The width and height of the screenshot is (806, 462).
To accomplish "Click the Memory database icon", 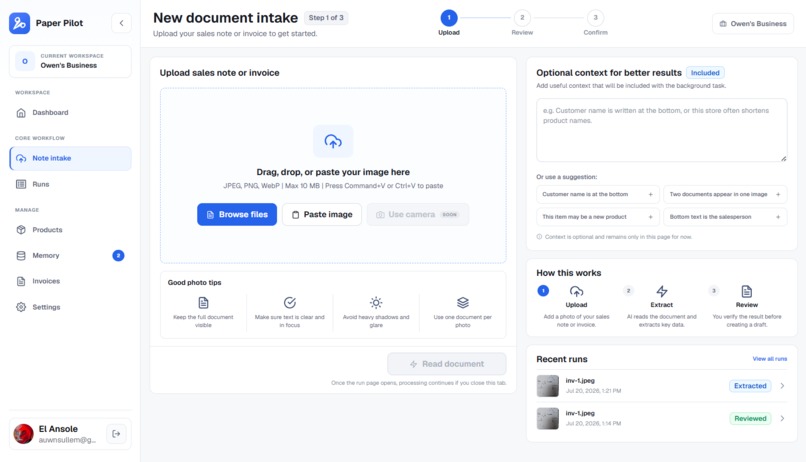I will (21, 255).
